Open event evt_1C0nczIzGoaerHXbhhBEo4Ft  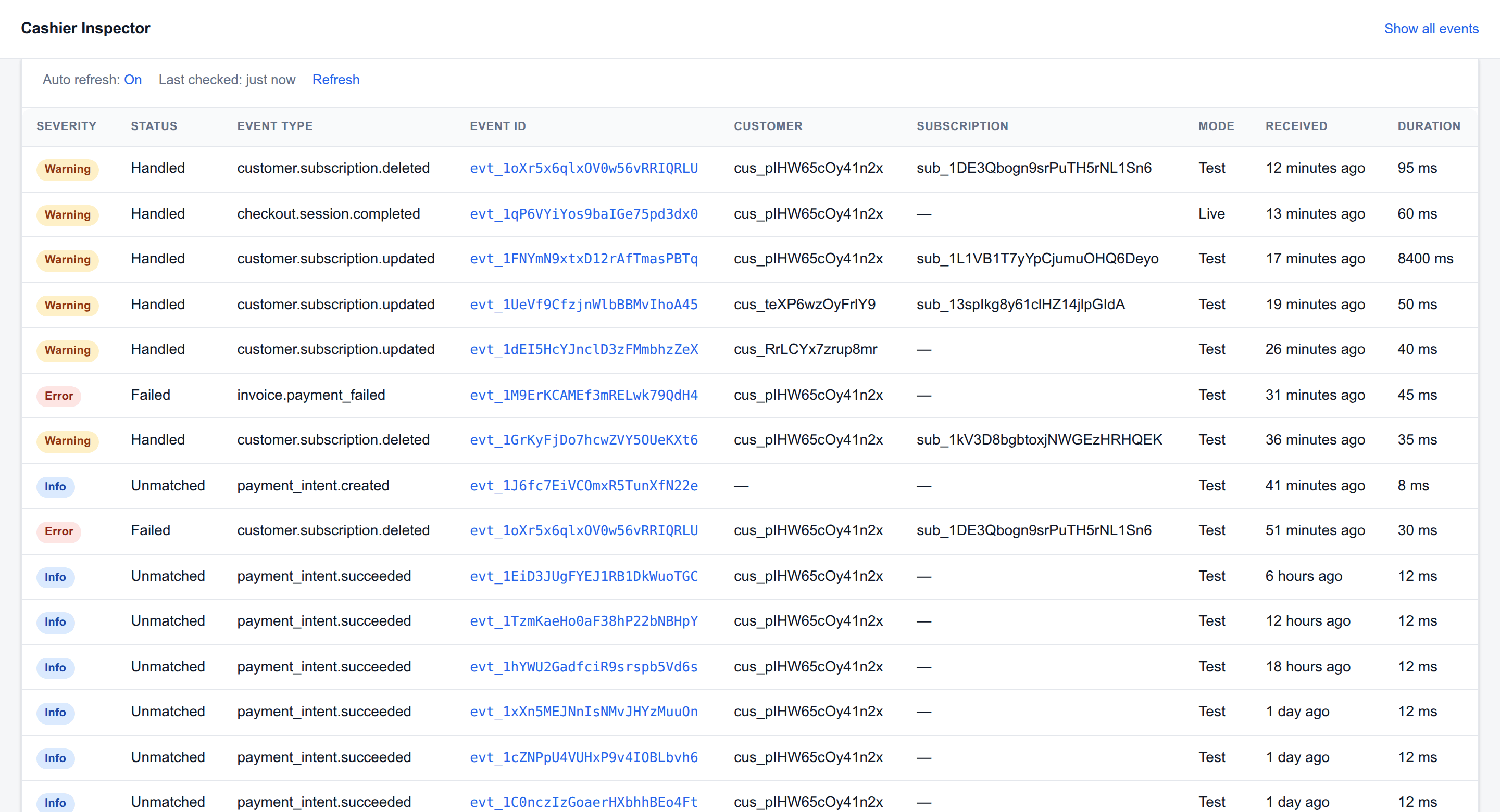[583, 802]
